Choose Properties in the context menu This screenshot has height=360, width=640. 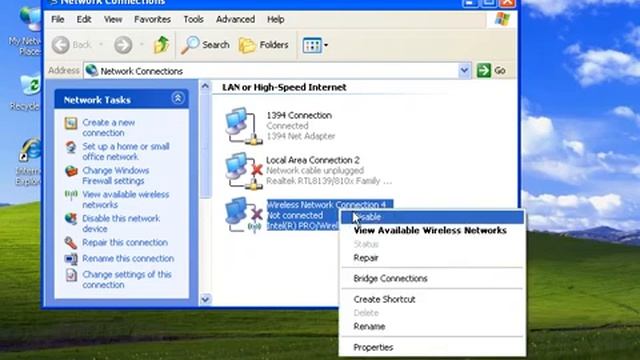pos(432,347)
